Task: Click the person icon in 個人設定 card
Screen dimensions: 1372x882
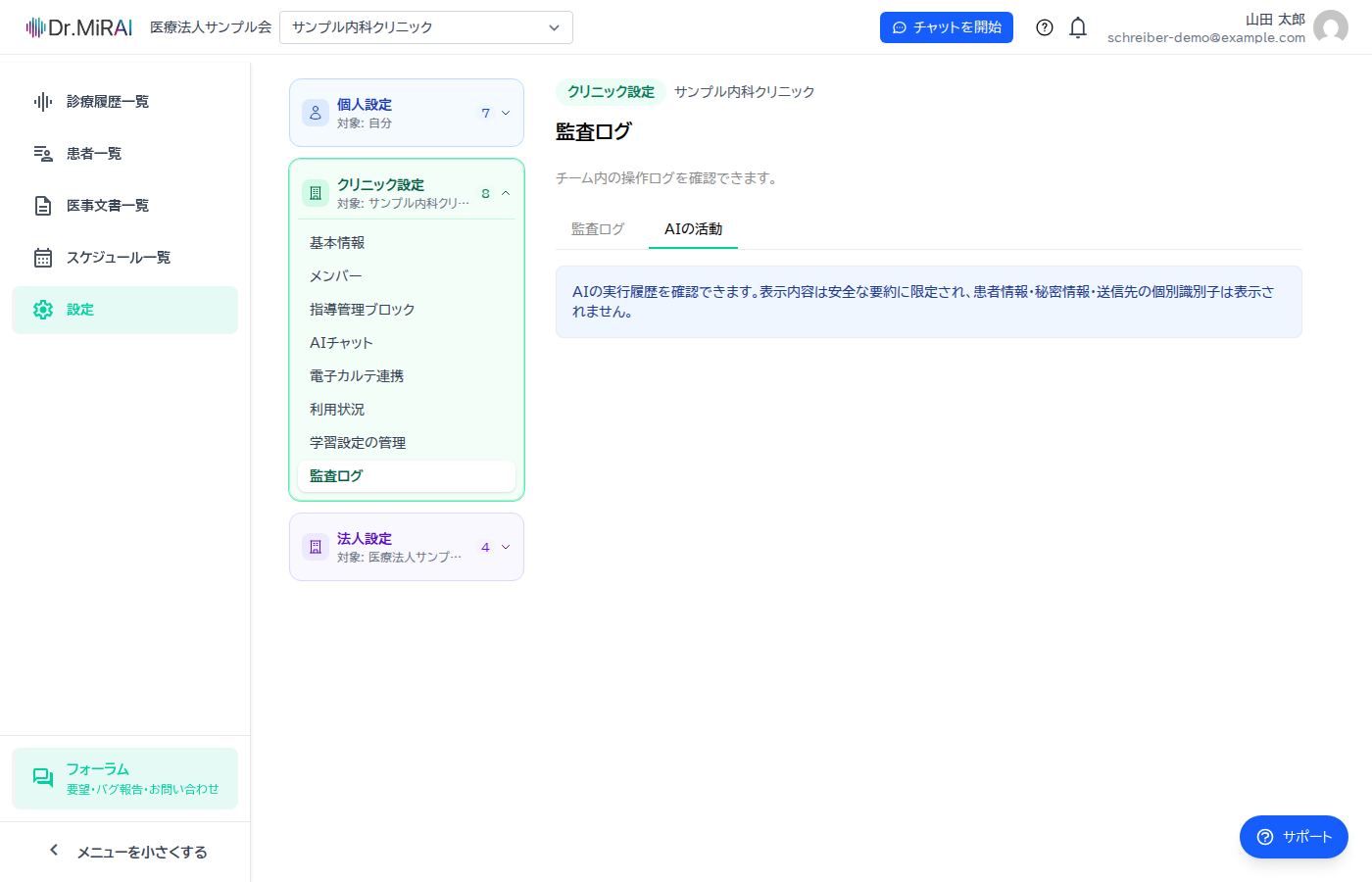Action: pos(316,113)
